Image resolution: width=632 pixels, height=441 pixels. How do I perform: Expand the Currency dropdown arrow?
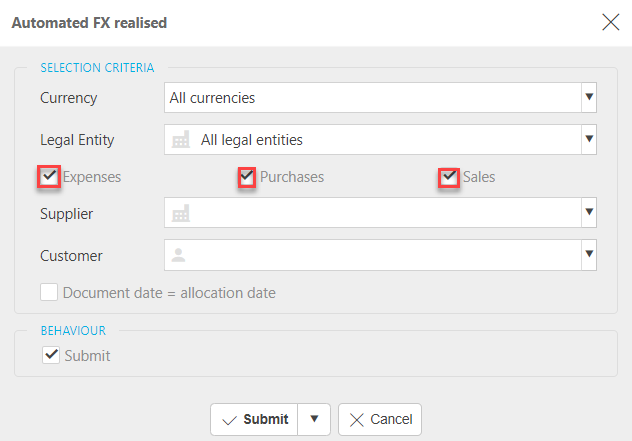[589, 98]
